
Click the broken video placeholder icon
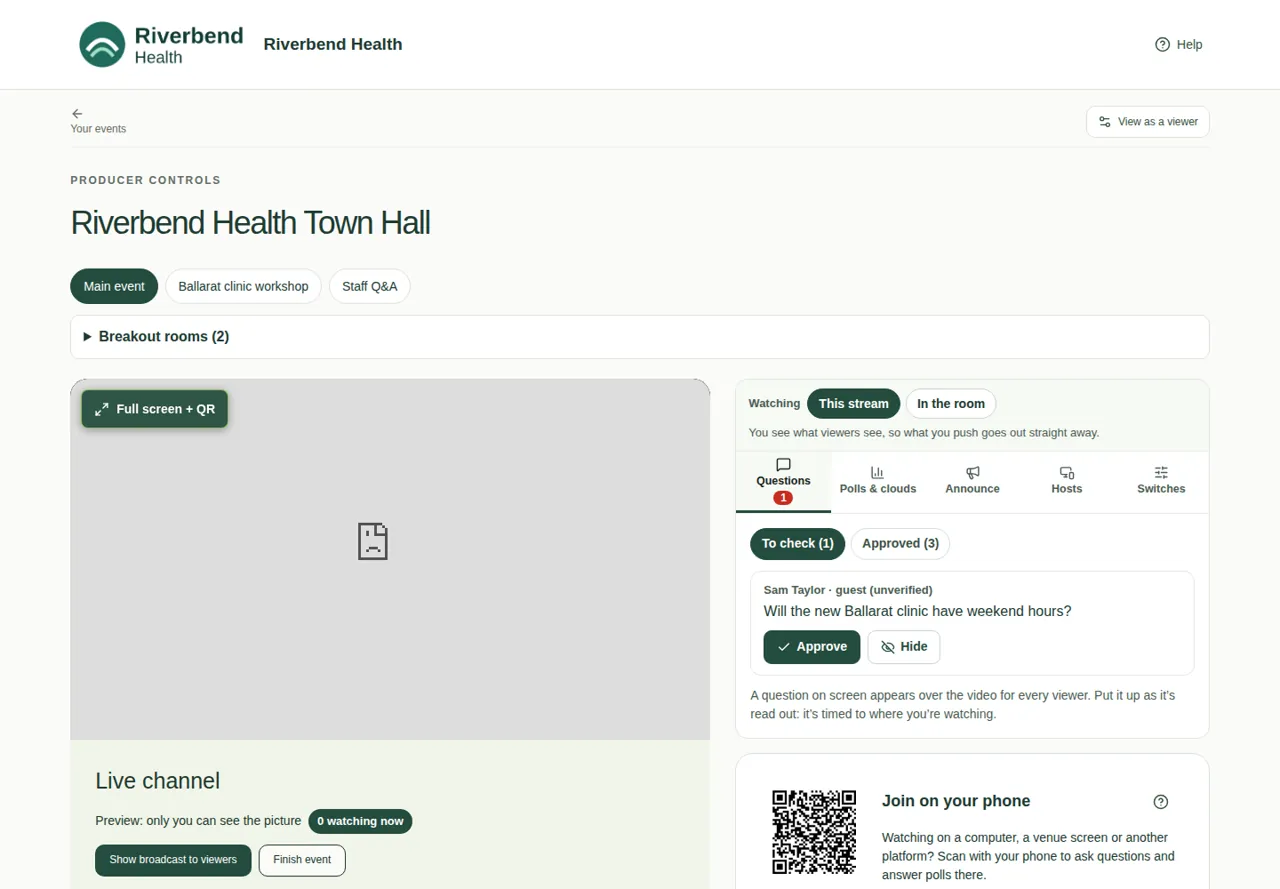coord(373,541)
